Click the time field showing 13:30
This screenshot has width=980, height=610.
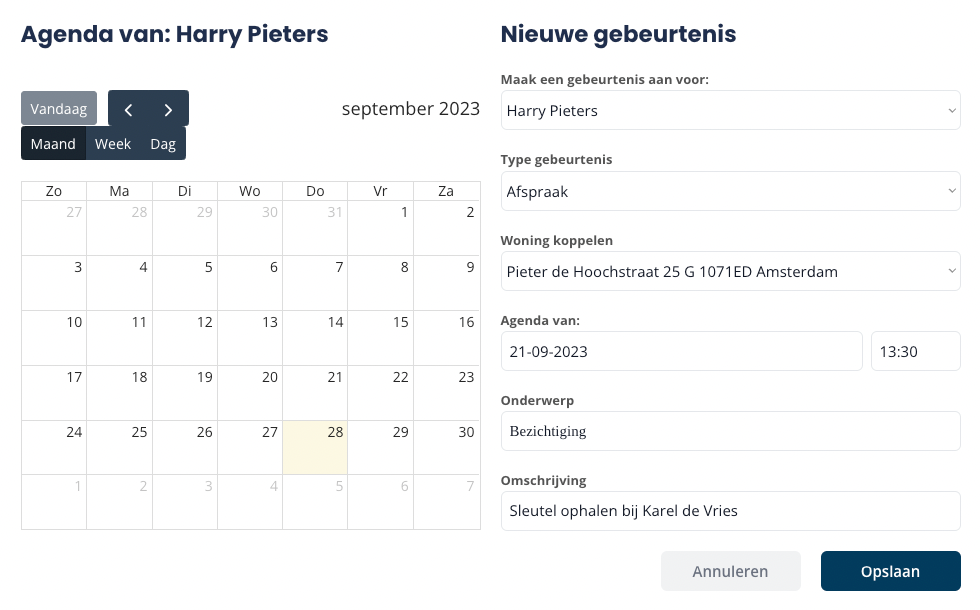click(x=916, y=351)
